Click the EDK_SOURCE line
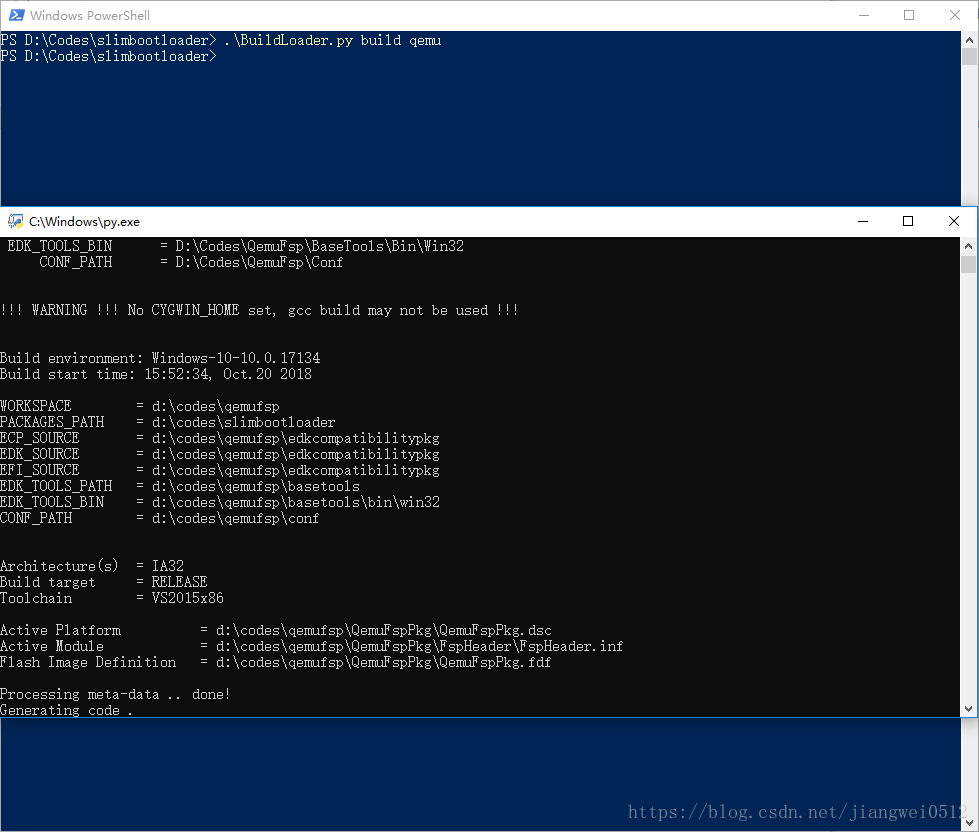Image resolution: width=979 pixels, height=832 pixels. pos(220,454)
